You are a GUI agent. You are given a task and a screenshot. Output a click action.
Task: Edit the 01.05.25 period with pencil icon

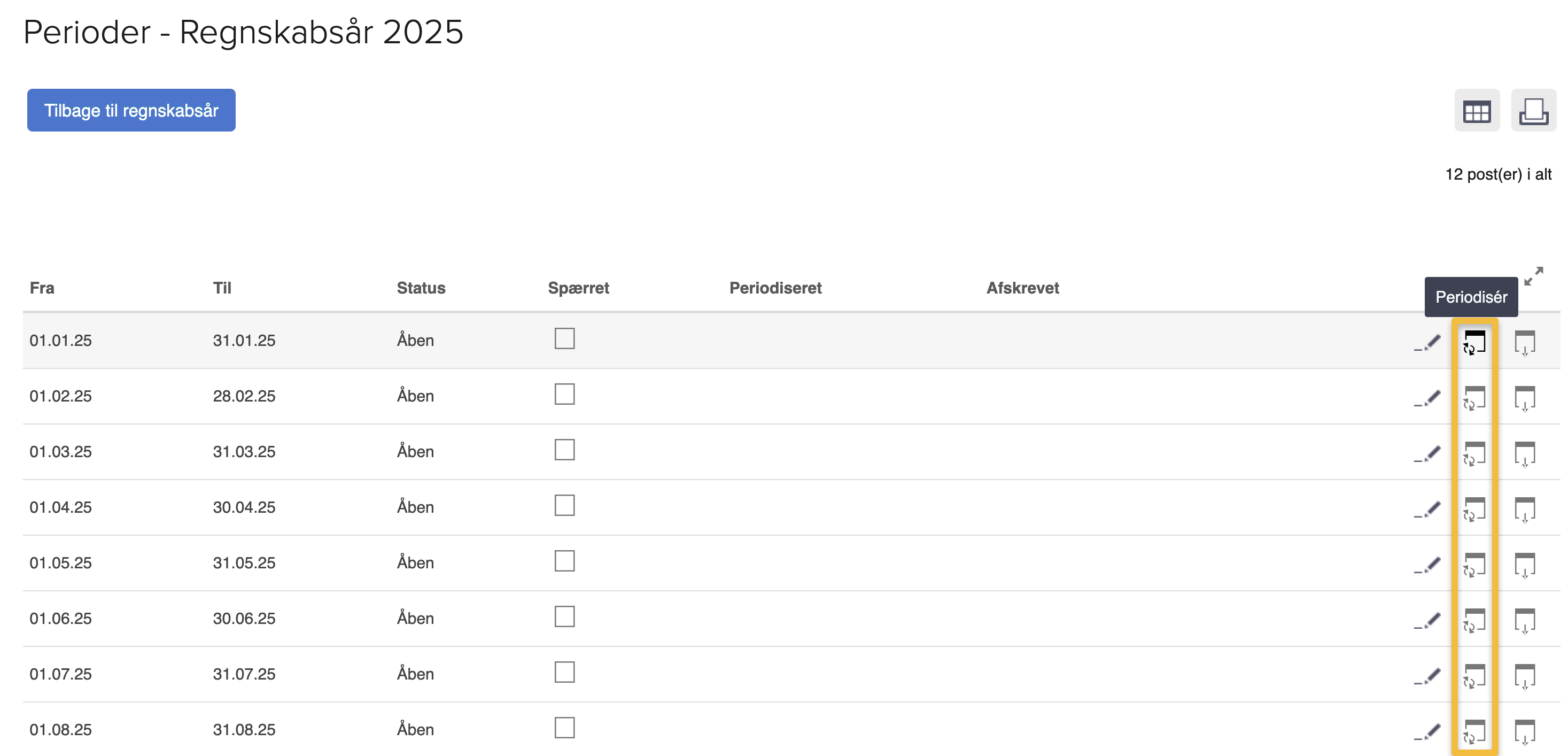pos(1428,565)
